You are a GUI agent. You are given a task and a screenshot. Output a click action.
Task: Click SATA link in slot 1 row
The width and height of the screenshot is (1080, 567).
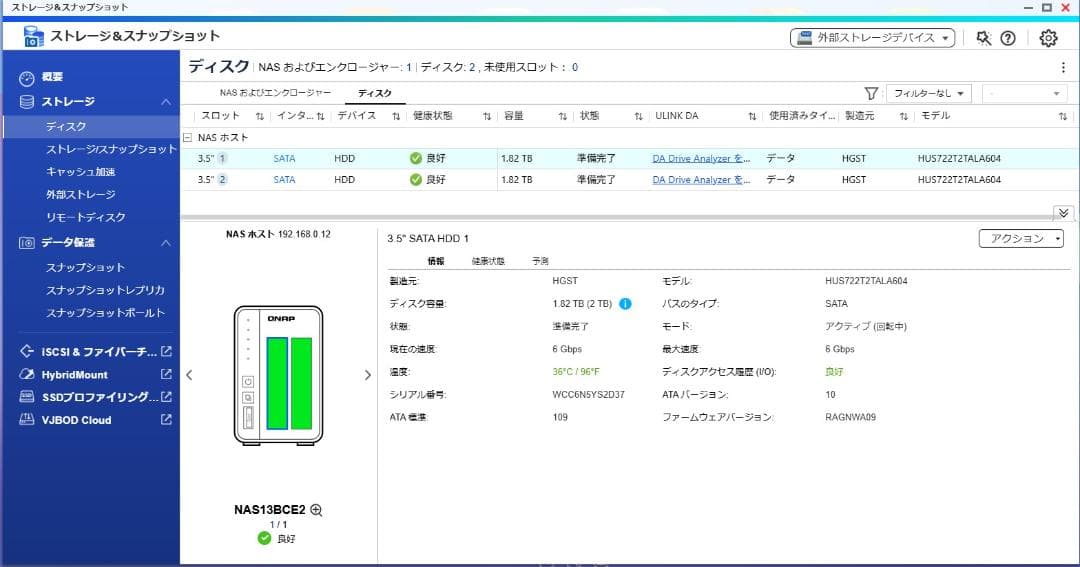click(x=284, y=158)
